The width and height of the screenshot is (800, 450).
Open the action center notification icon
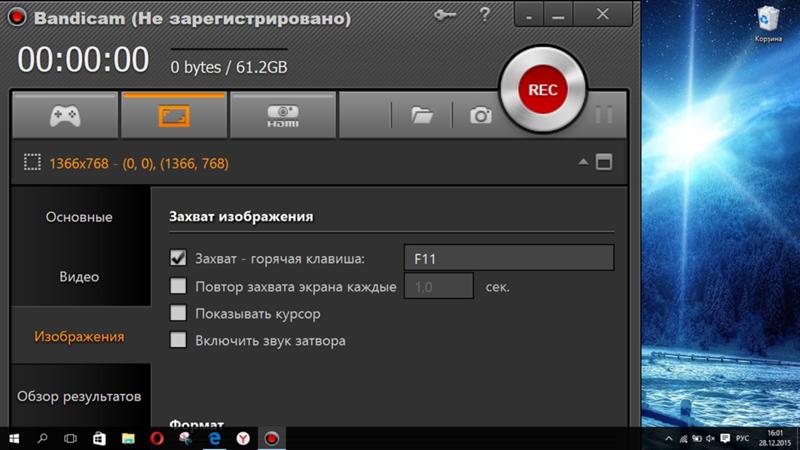[x=725, y=439]
